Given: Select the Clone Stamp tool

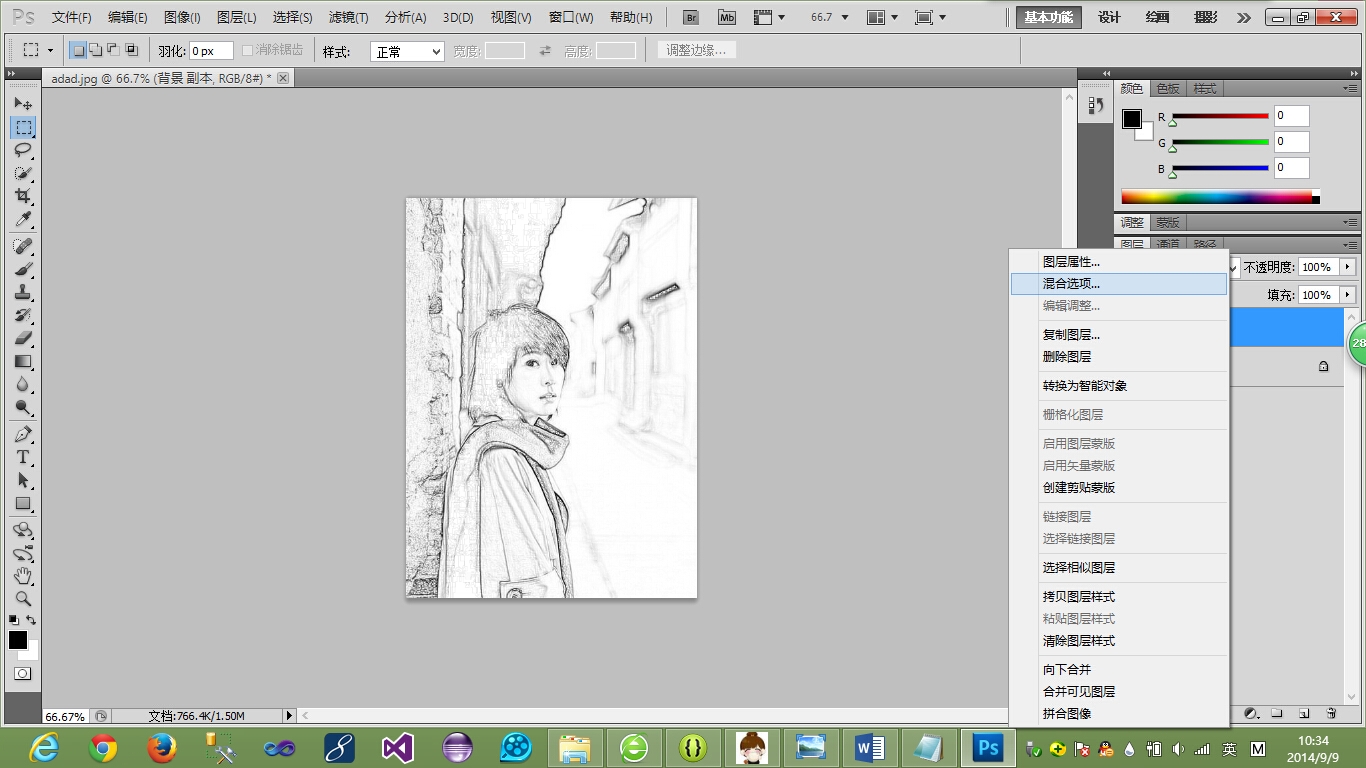Looking at the screenshot, I should [23, 292].
